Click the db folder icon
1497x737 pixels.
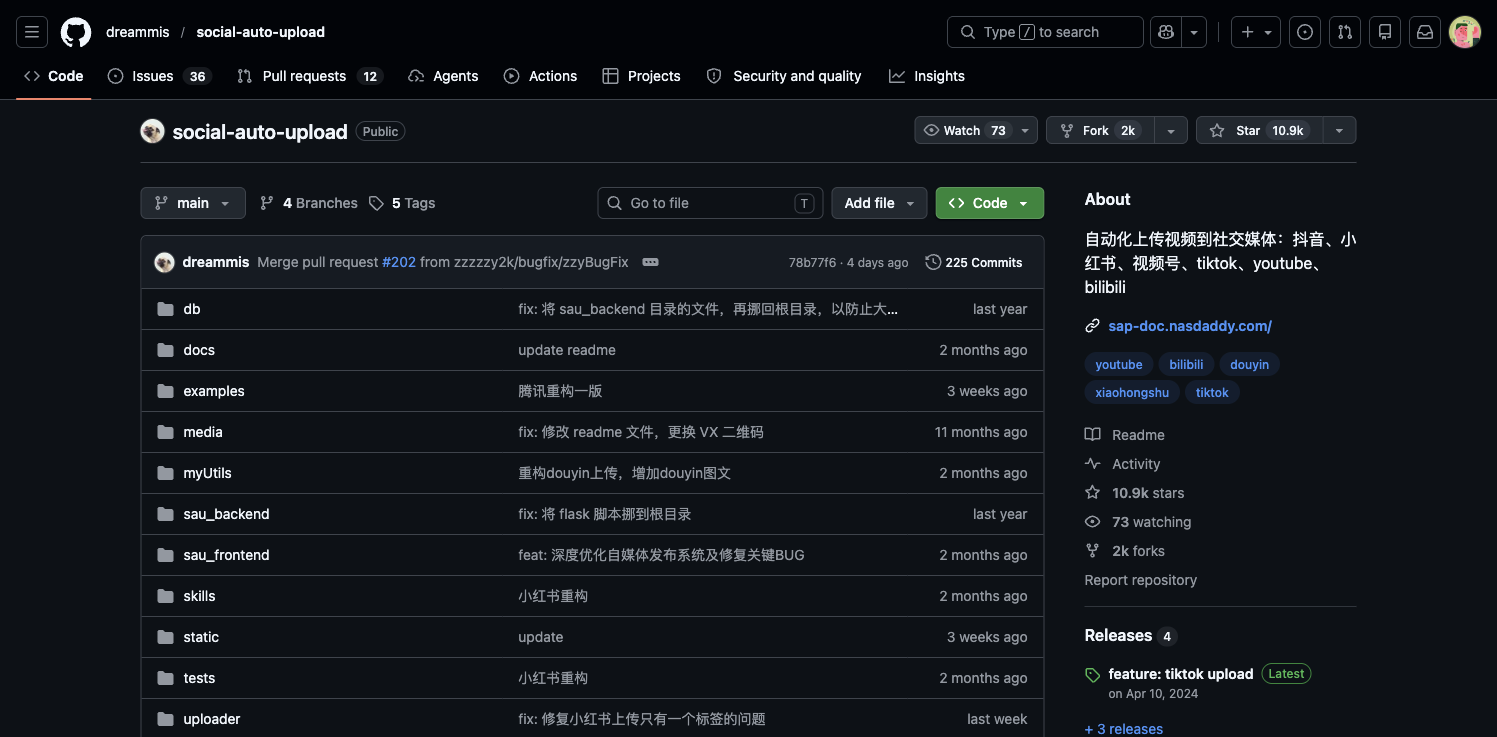click(165, 309)
